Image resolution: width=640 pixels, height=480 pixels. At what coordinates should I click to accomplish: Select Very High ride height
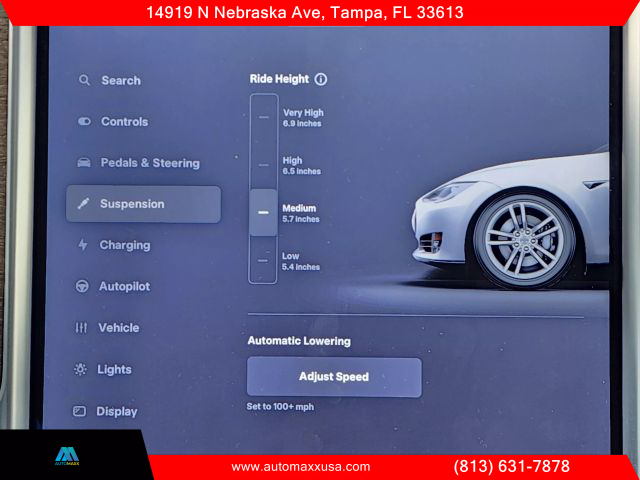click(263, 117)
